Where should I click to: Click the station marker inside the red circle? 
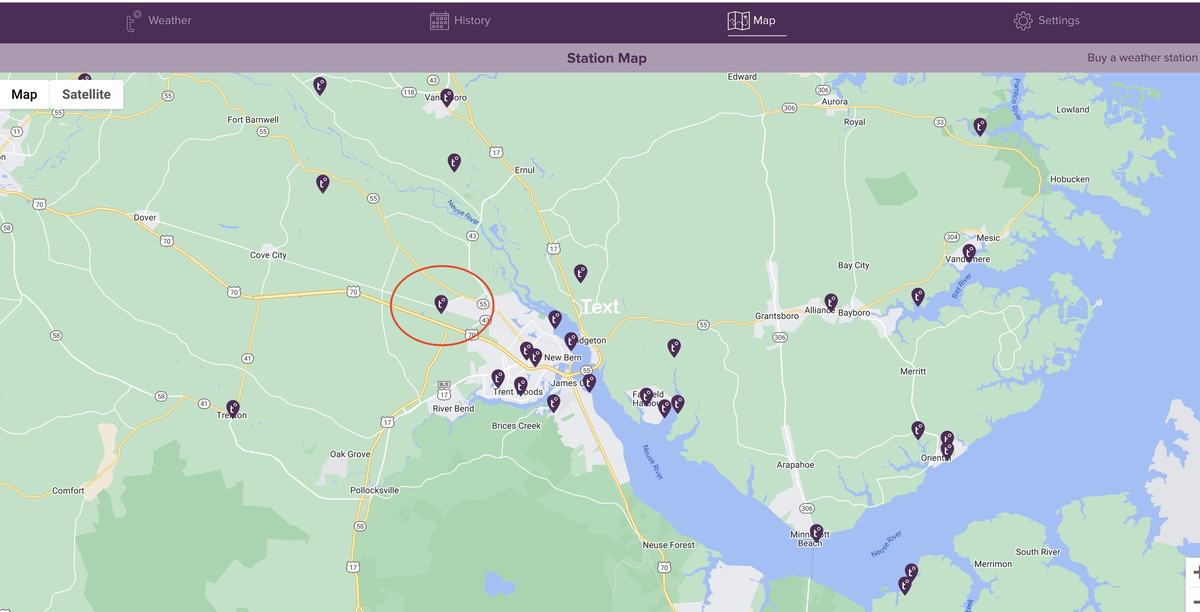coord(441,303)
